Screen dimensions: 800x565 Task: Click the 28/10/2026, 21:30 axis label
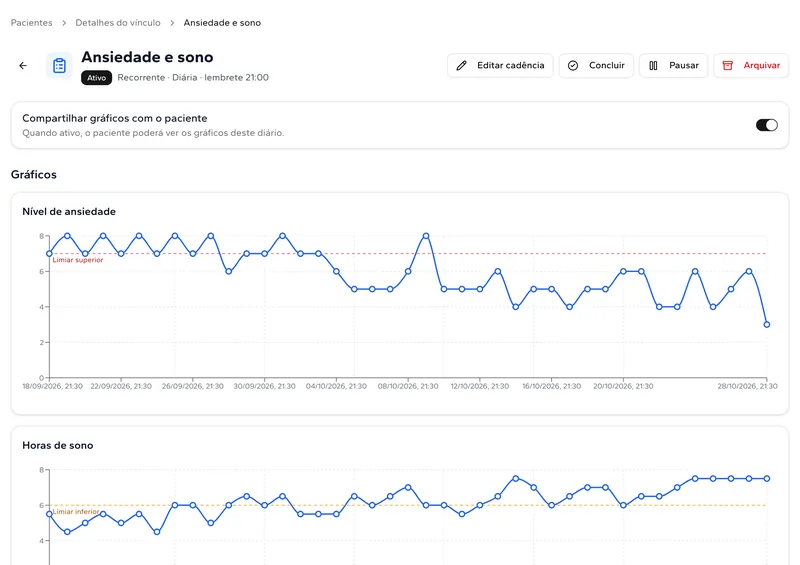point(747,386)
